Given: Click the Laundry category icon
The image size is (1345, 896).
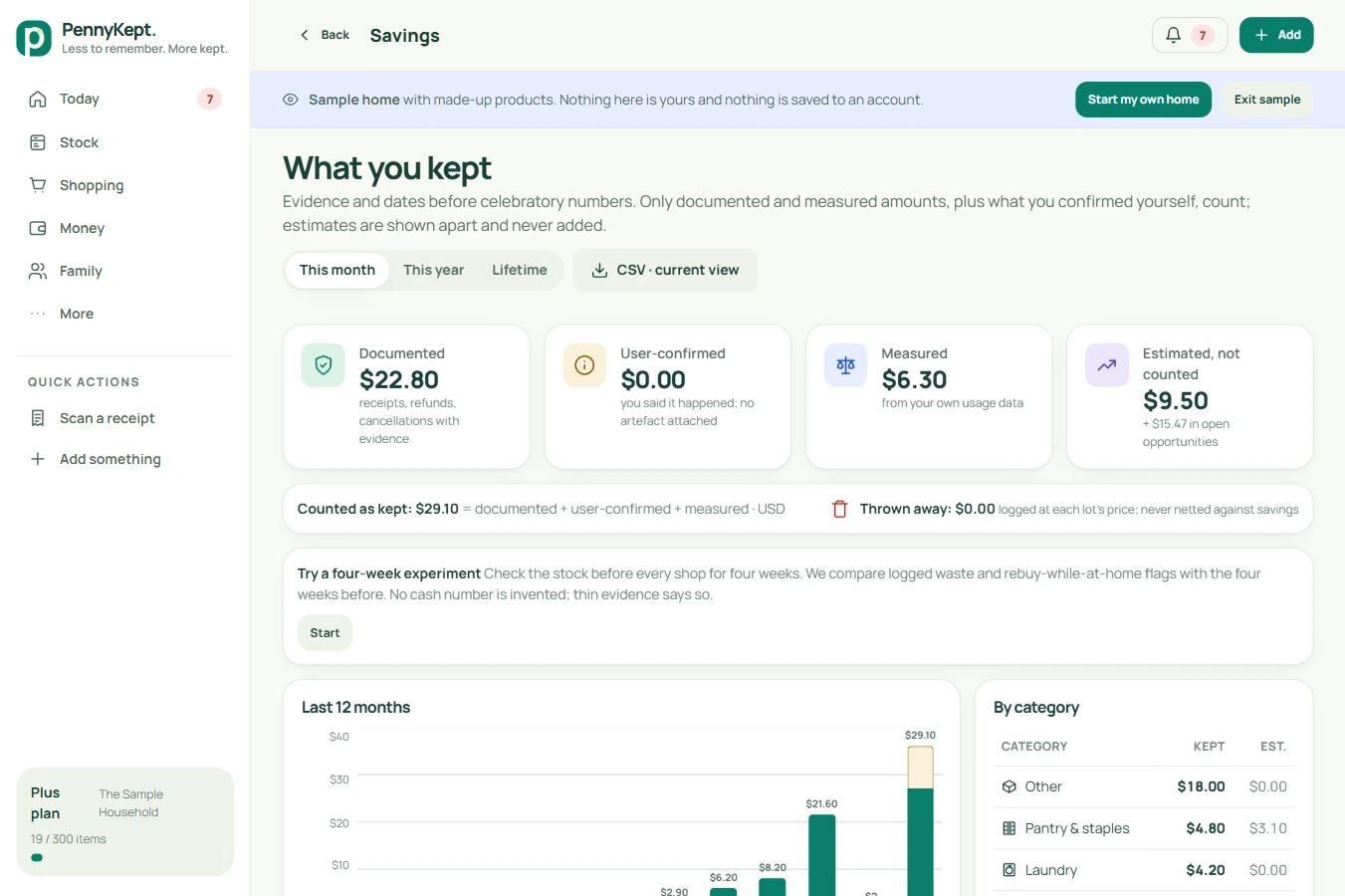Looking at the screenshot, I should point(1009,870).
